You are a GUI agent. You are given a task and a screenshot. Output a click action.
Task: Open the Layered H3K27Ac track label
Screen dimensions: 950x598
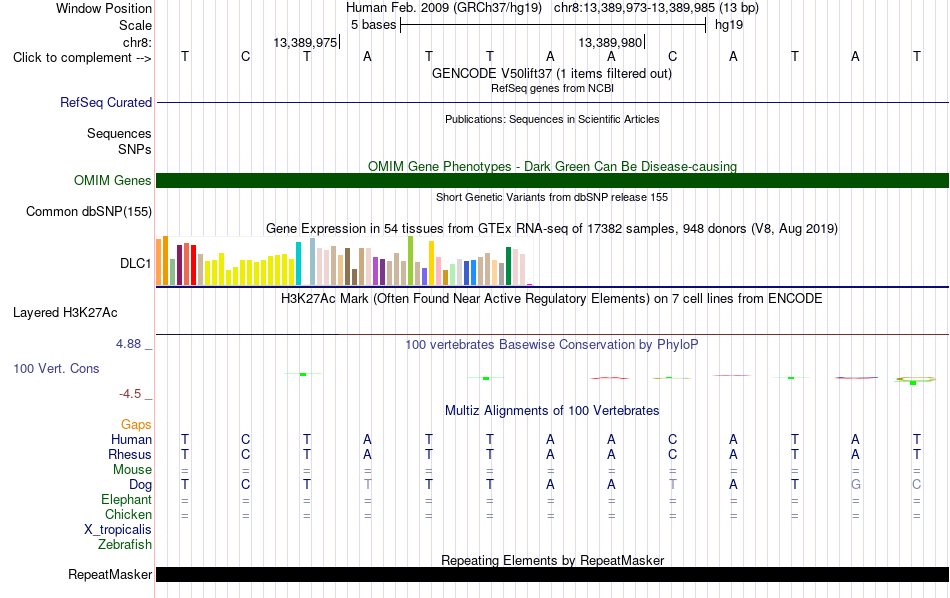pos(65,313)
